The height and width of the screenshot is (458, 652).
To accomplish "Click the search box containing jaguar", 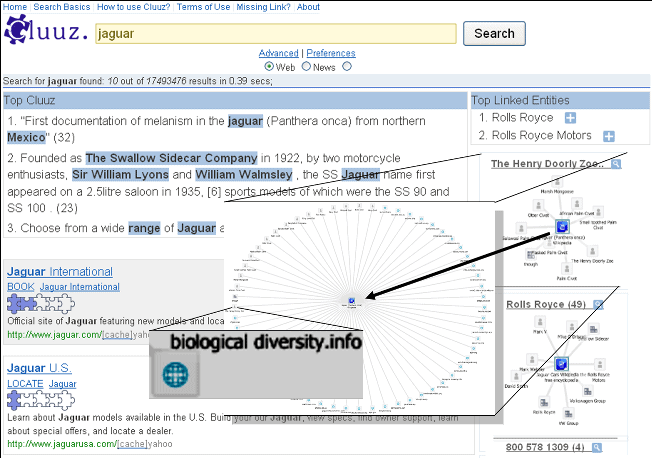I will pyautogui.click(x=276, y=33).
